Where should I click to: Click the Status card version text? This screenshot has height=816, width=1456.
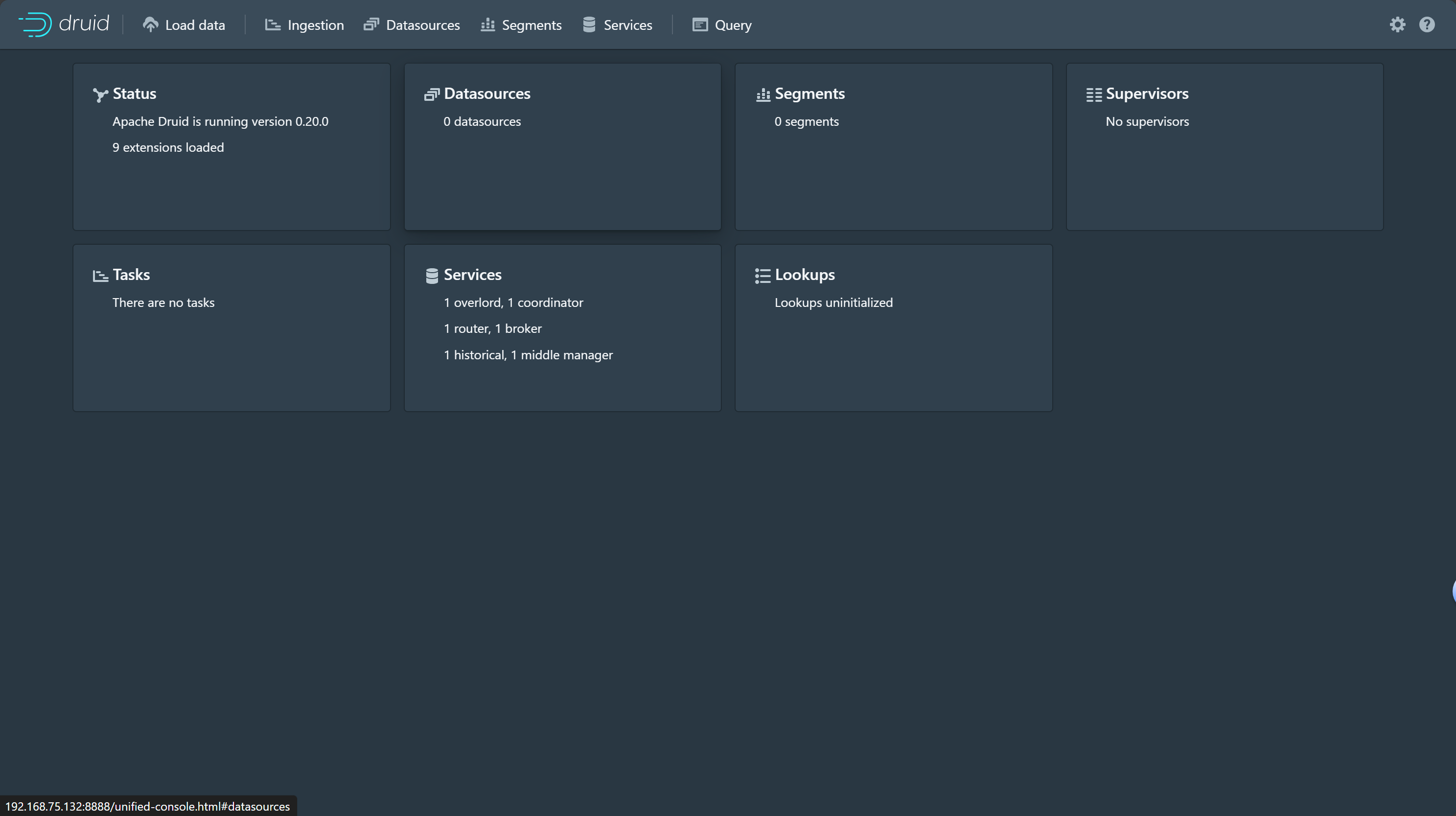tap(220, 121)
